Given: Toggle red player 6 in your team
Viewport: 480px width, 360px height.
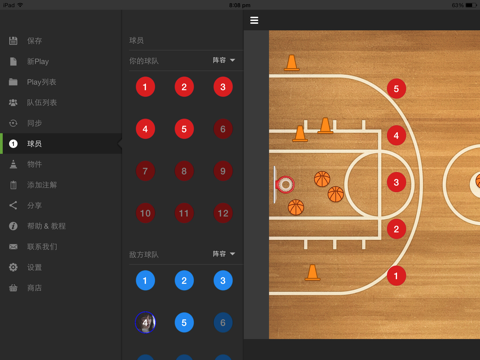Looking at the screenshot, I should click(223, 129).
